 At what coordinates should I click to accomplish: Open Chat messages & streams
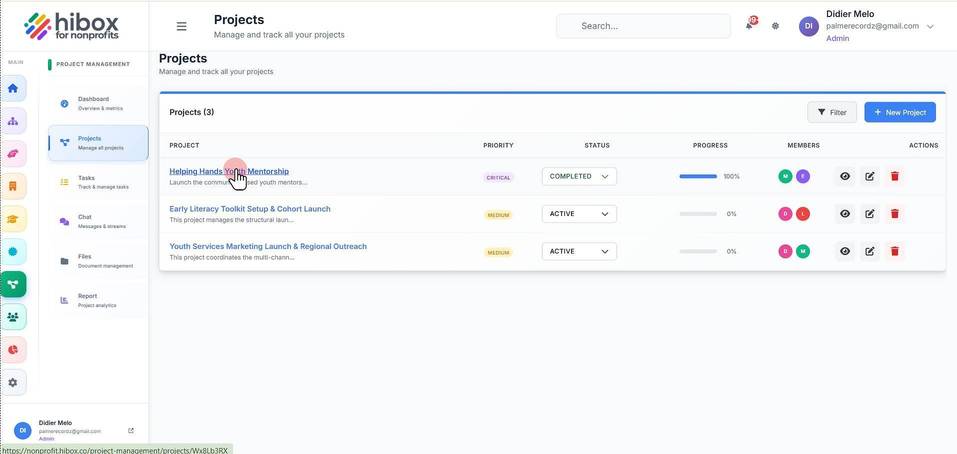pyautogui.click(x=98, y=222)
